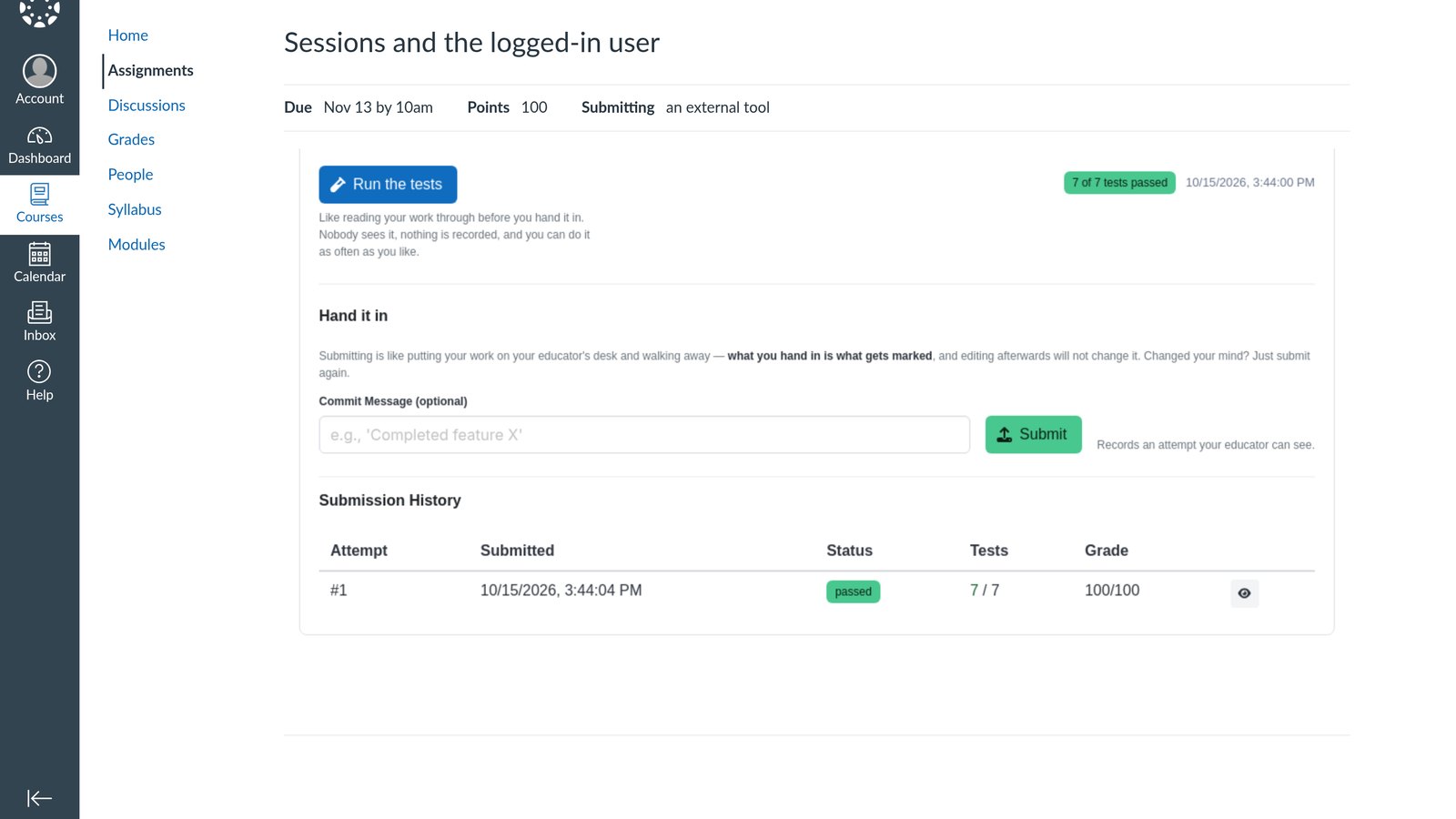Open the Grades page
The image size is (1456, 819).
coord(131,139)
